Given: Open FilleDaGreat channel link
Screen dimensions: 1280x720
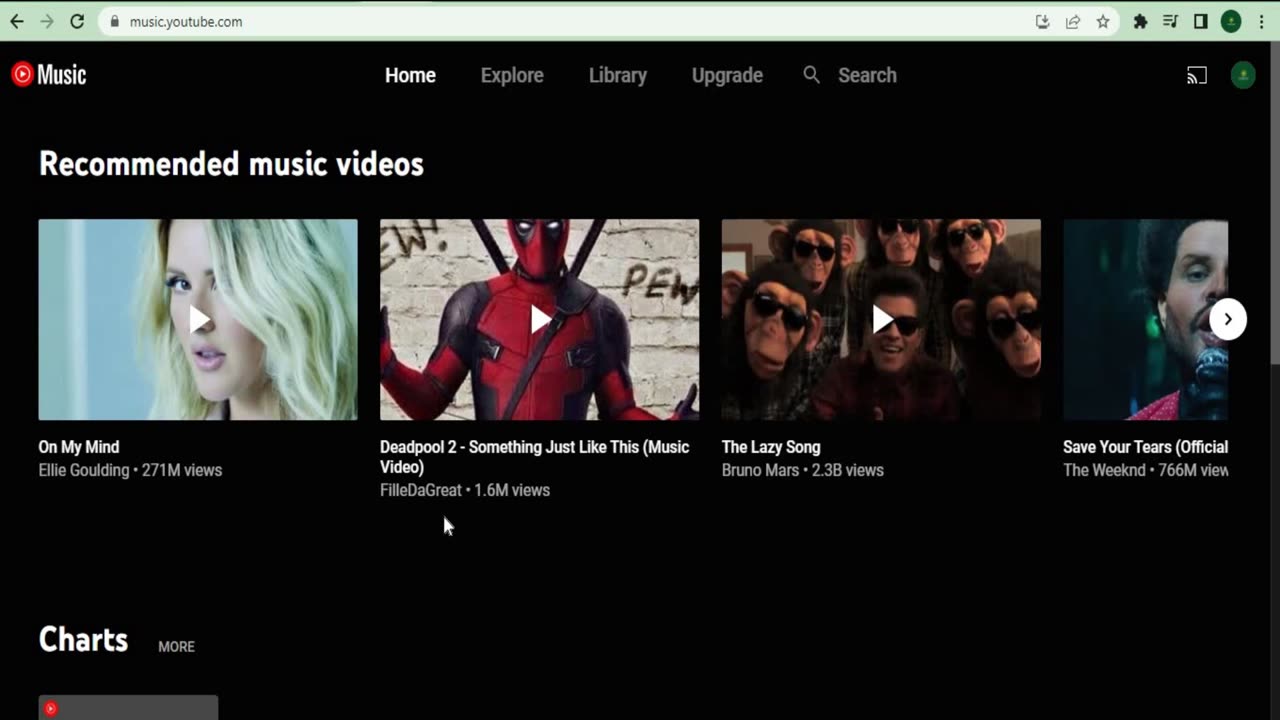Looking at the screenshot, I should click(x=421, y=490).
